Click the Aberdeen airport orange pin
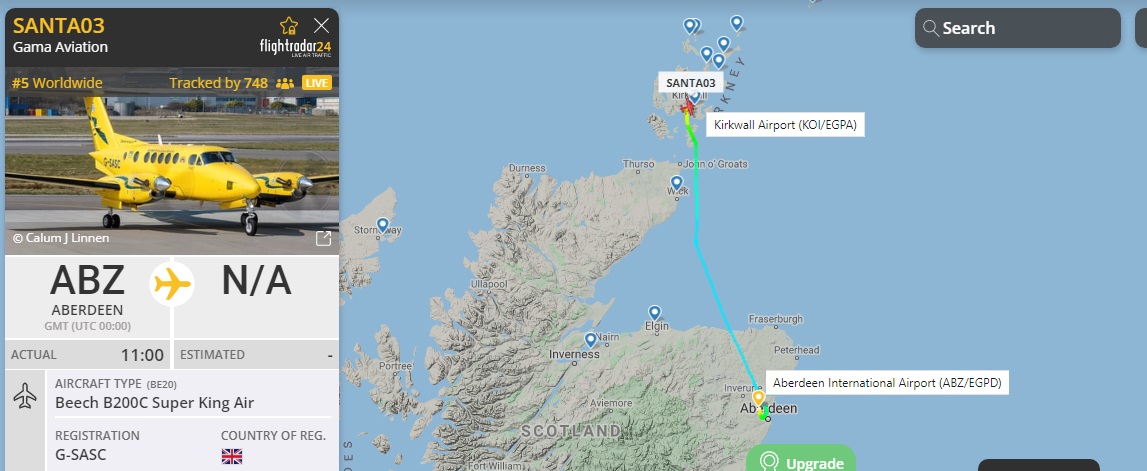Screen dimensions: 1147x471 (759, 399)
